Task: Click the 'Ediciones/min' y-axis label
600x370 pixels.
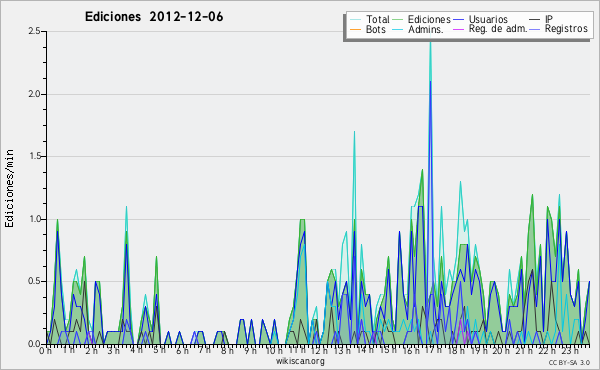Action: (9, 188)
